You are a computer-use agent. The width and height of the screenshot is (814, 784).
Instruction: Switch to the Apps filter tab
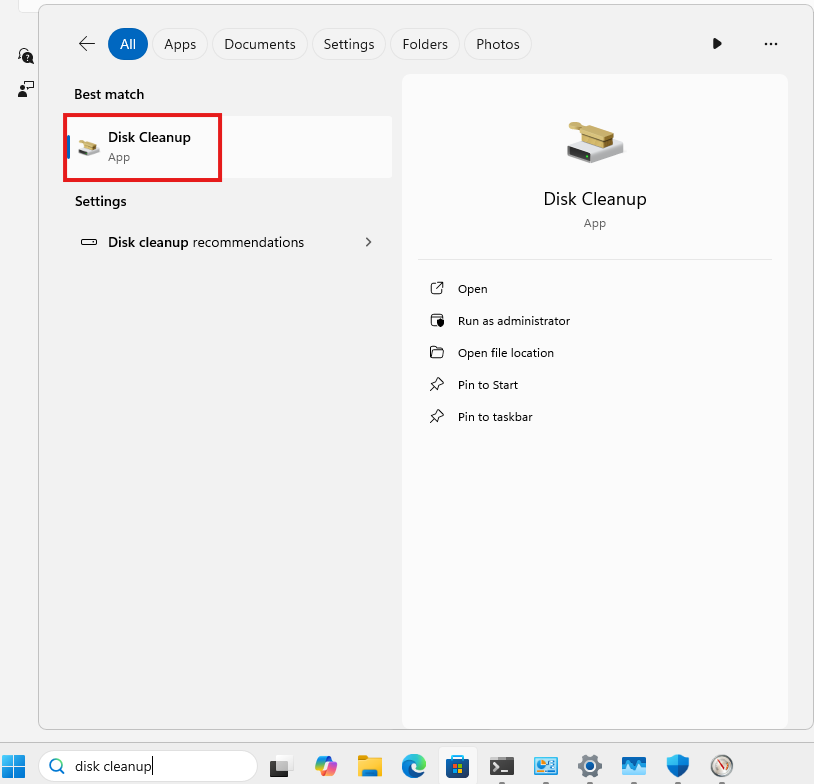pyautogui.click(x=180, y=44)
